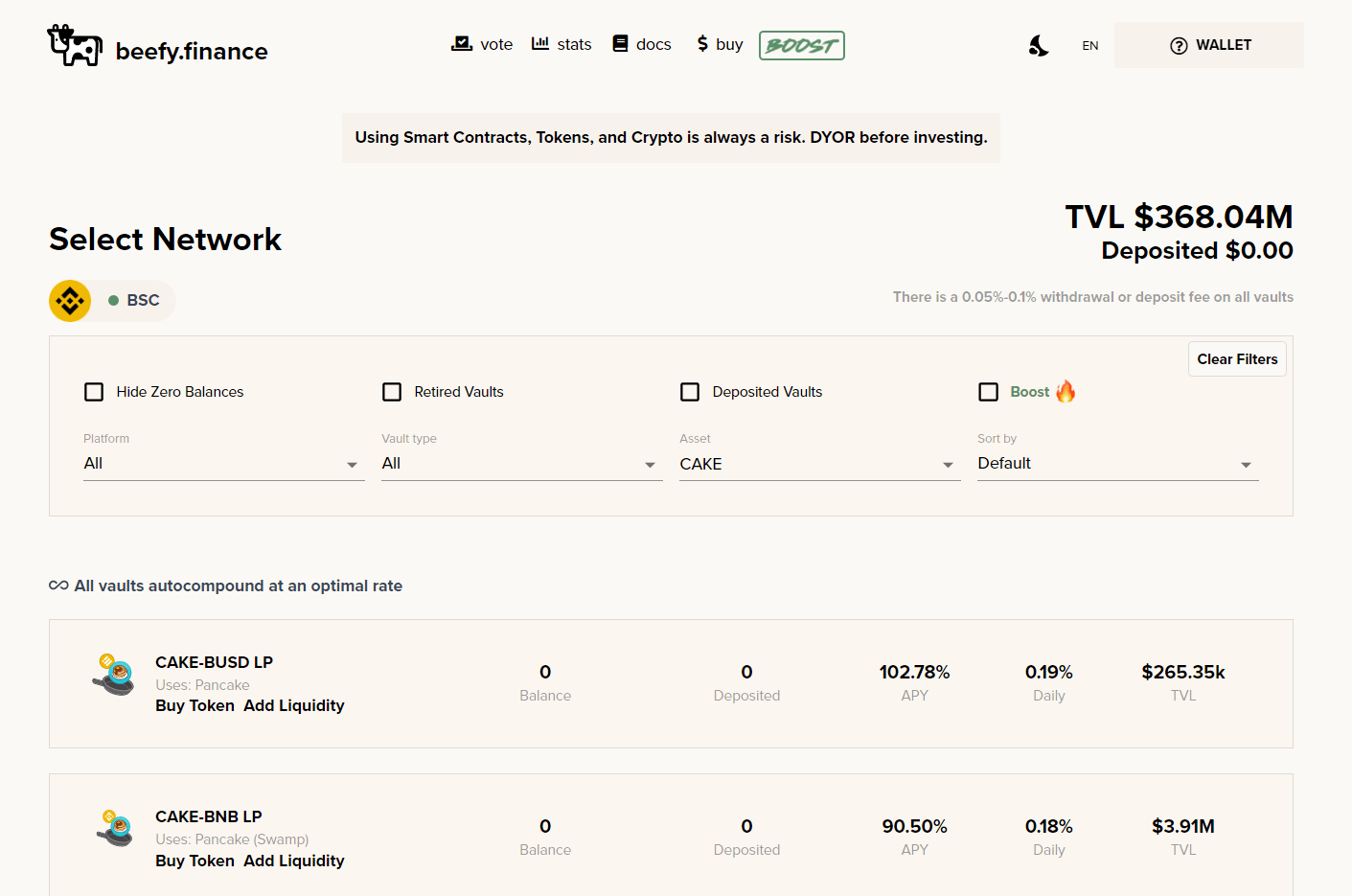The width and height of the screenshot is (1352, 896).
Task: Click the $3.91M TVL value
Action: pos(1183,826)
